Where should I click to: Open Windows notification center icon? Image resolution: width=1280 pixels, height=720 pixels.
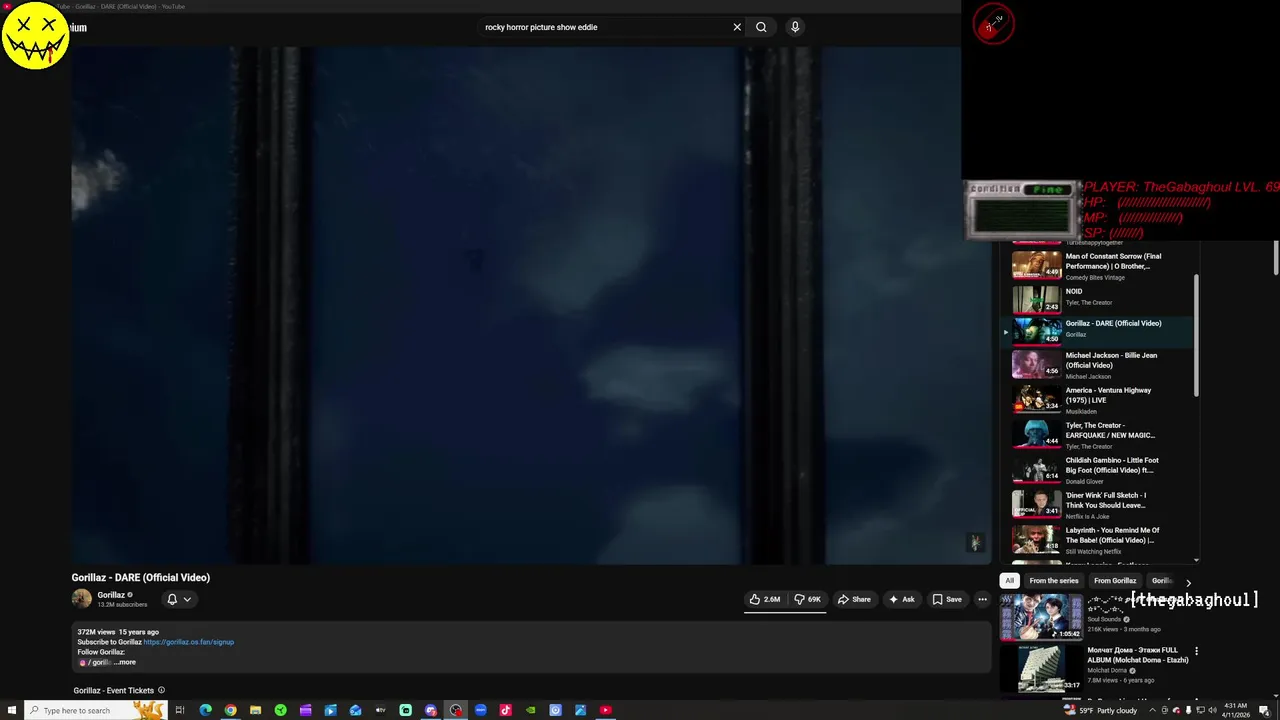(x=1264, y=710)
